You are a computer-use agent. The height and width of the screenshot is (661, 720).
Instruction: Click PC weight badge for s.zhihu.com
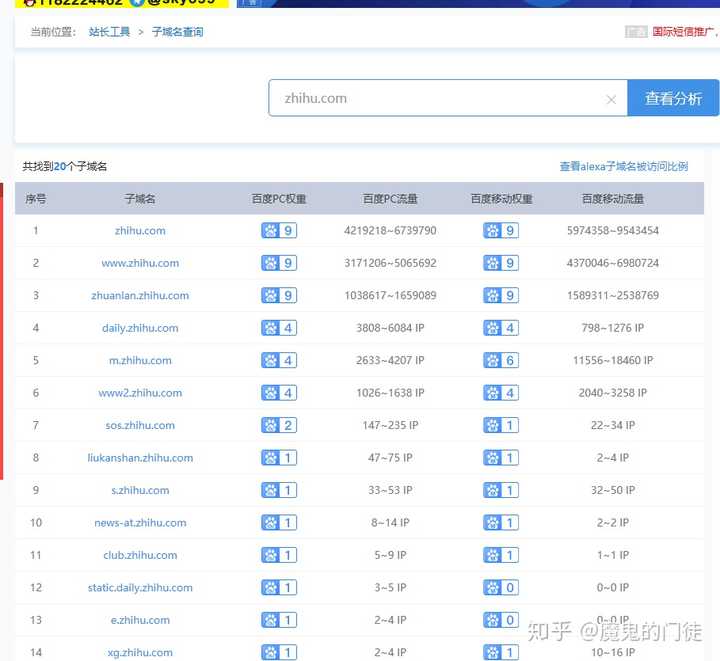[279, 490]
